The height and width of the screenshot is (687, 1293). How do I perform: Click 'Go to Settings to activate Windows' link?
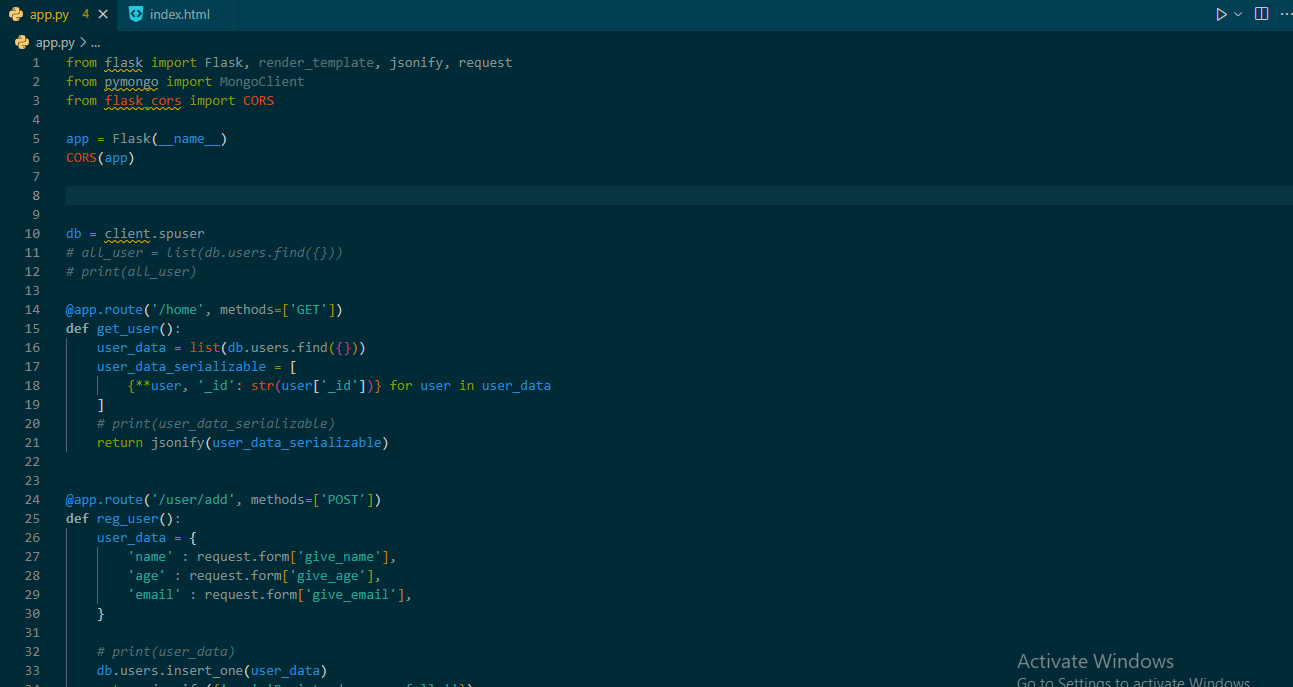pyautogui.click(x=1132, y=681)
